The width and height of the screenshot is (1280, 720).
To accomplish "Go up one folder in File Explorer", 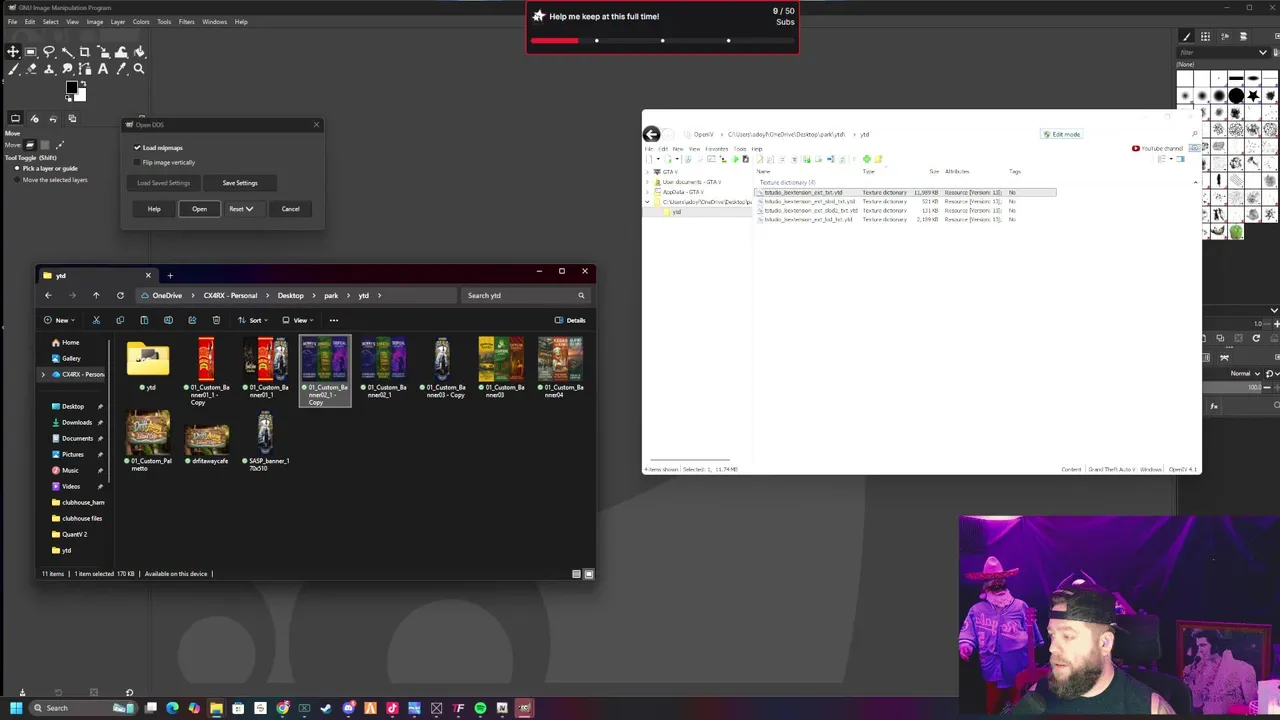I will pos(96,295).
